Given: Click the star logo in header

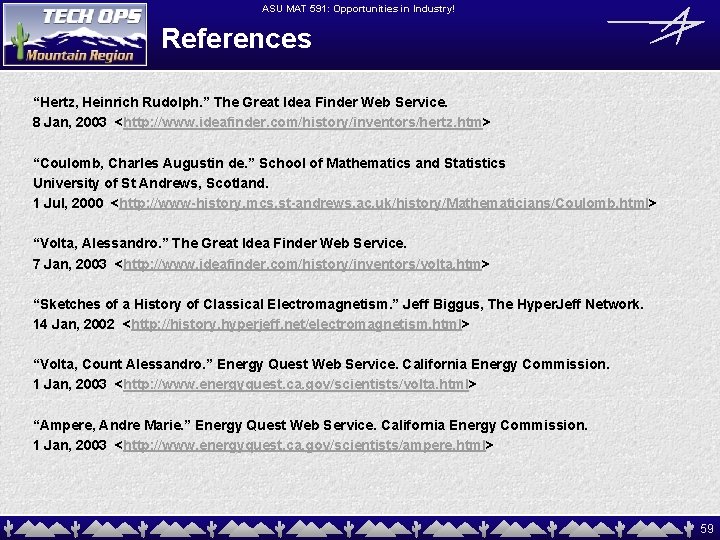Looking at the screenshot, I should pos(657,27).
